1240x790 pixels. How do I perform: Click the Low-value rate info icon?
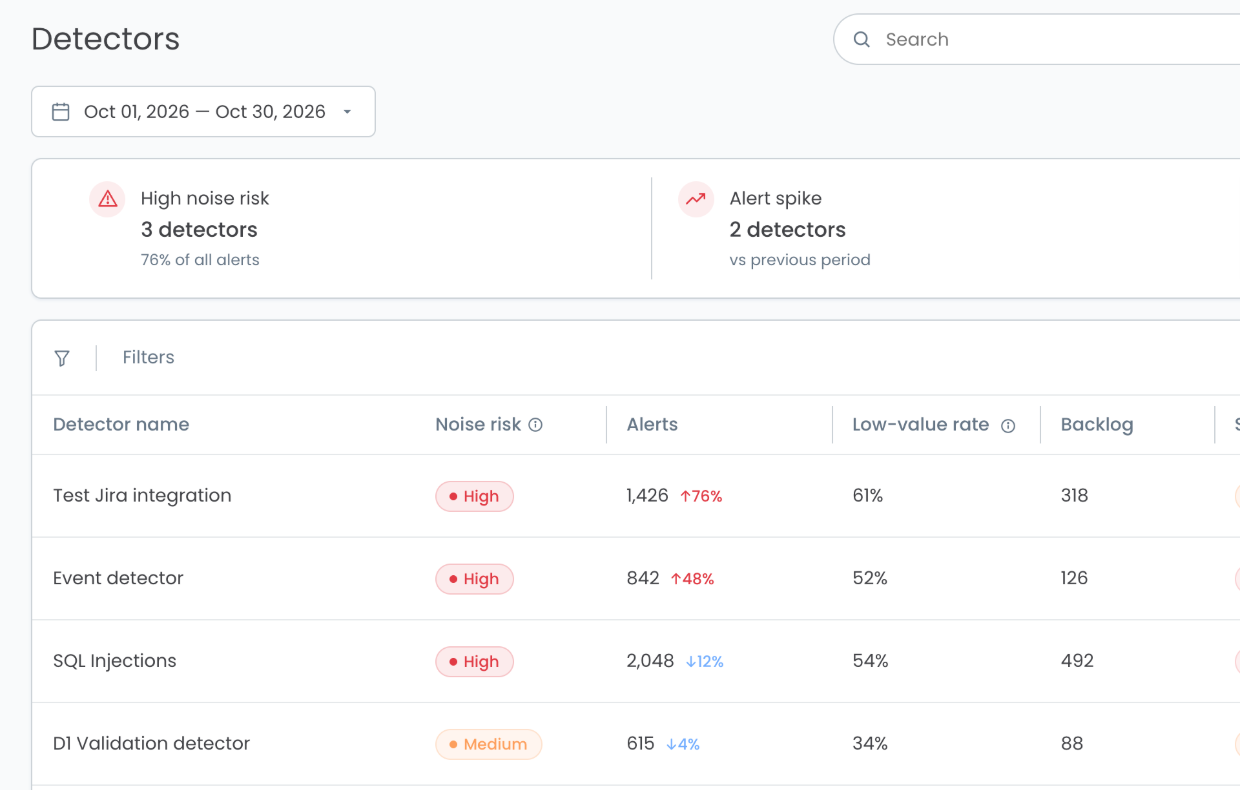tap(1008, 426)
